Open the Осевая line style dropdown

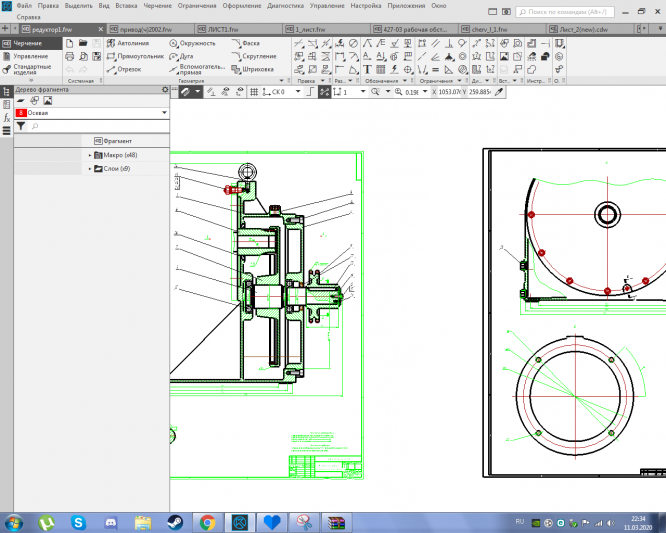[163, 114]
